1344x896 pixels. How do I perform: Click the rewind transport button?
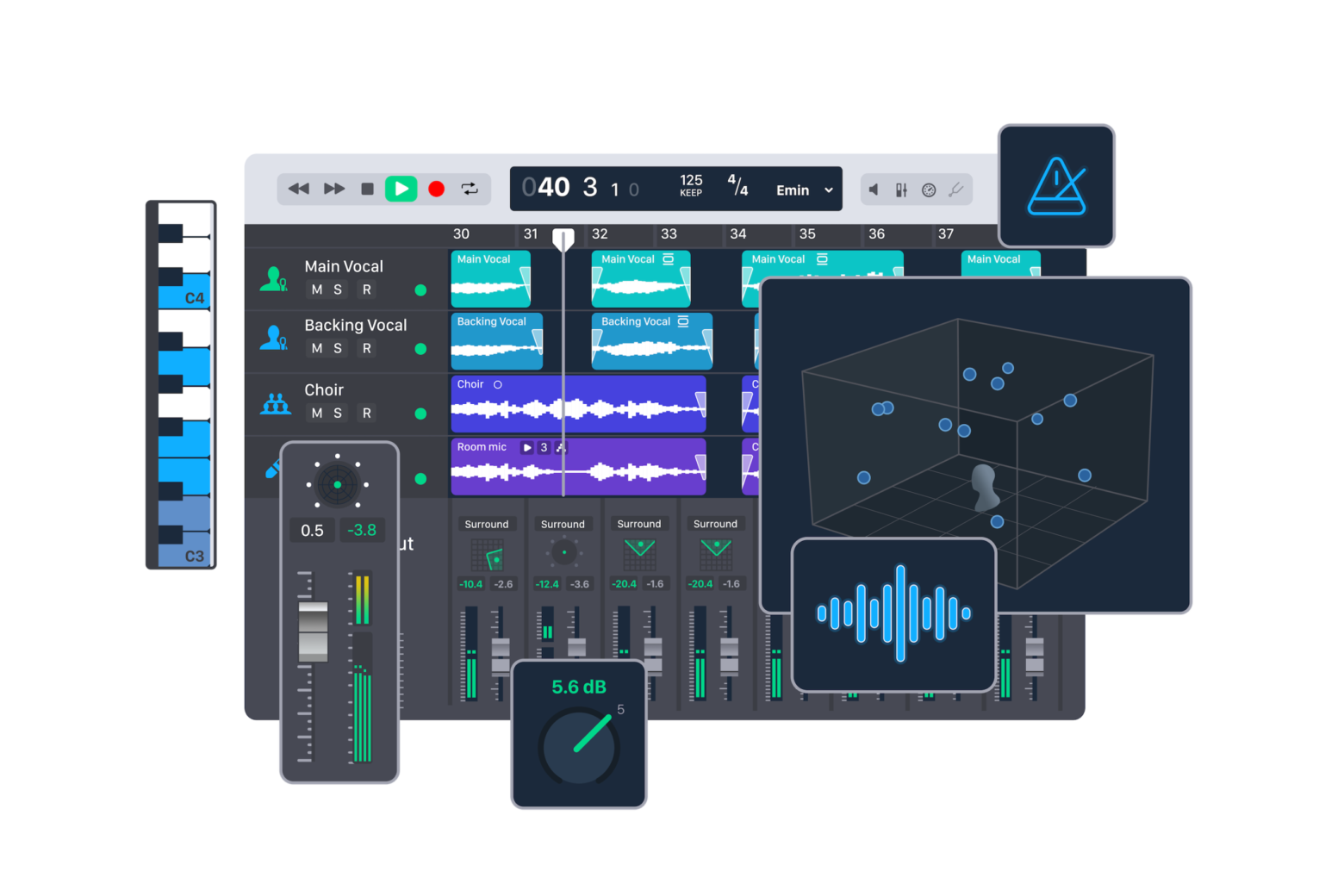click(298, 189)
